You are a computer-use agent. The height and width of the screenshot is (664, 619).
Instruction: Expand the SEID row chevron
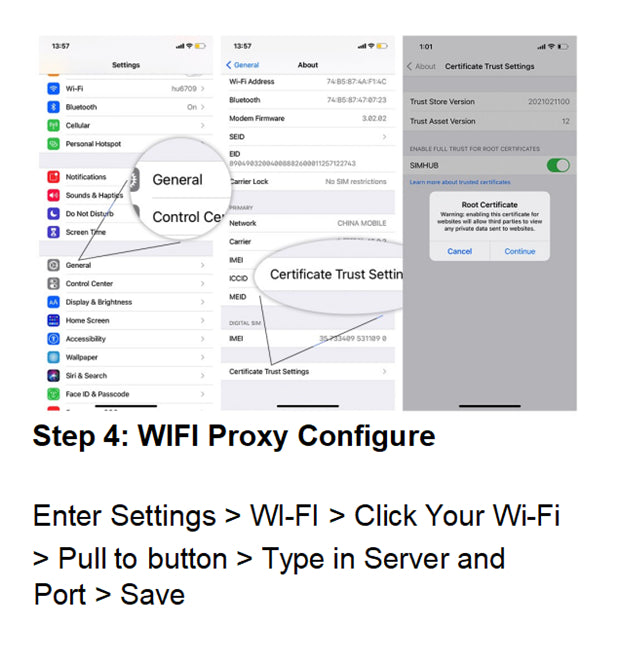[x=384, y=137]
